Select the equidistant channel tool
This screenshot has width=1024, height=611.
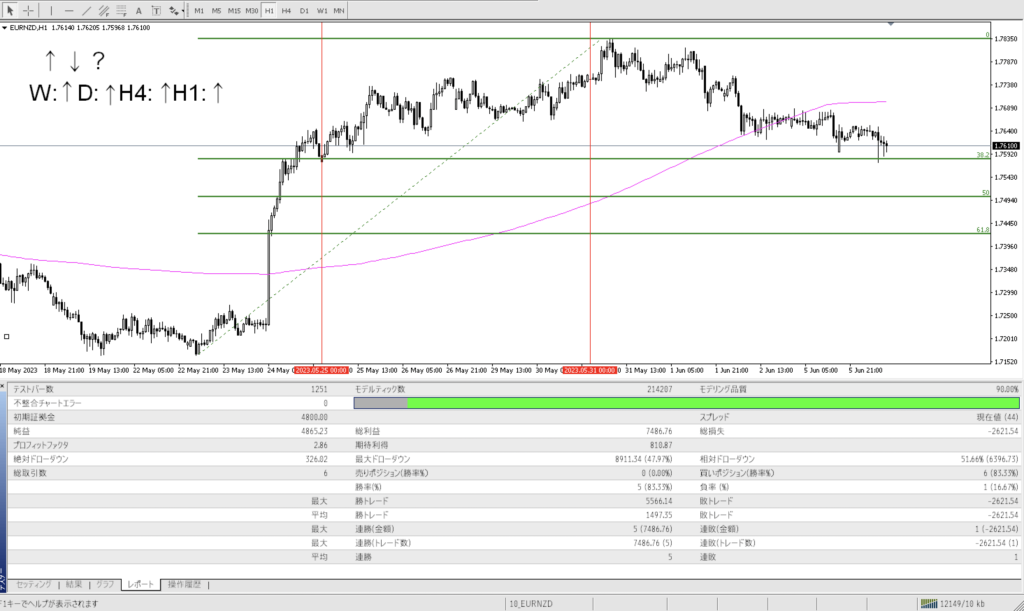click(x=106, y=10)
